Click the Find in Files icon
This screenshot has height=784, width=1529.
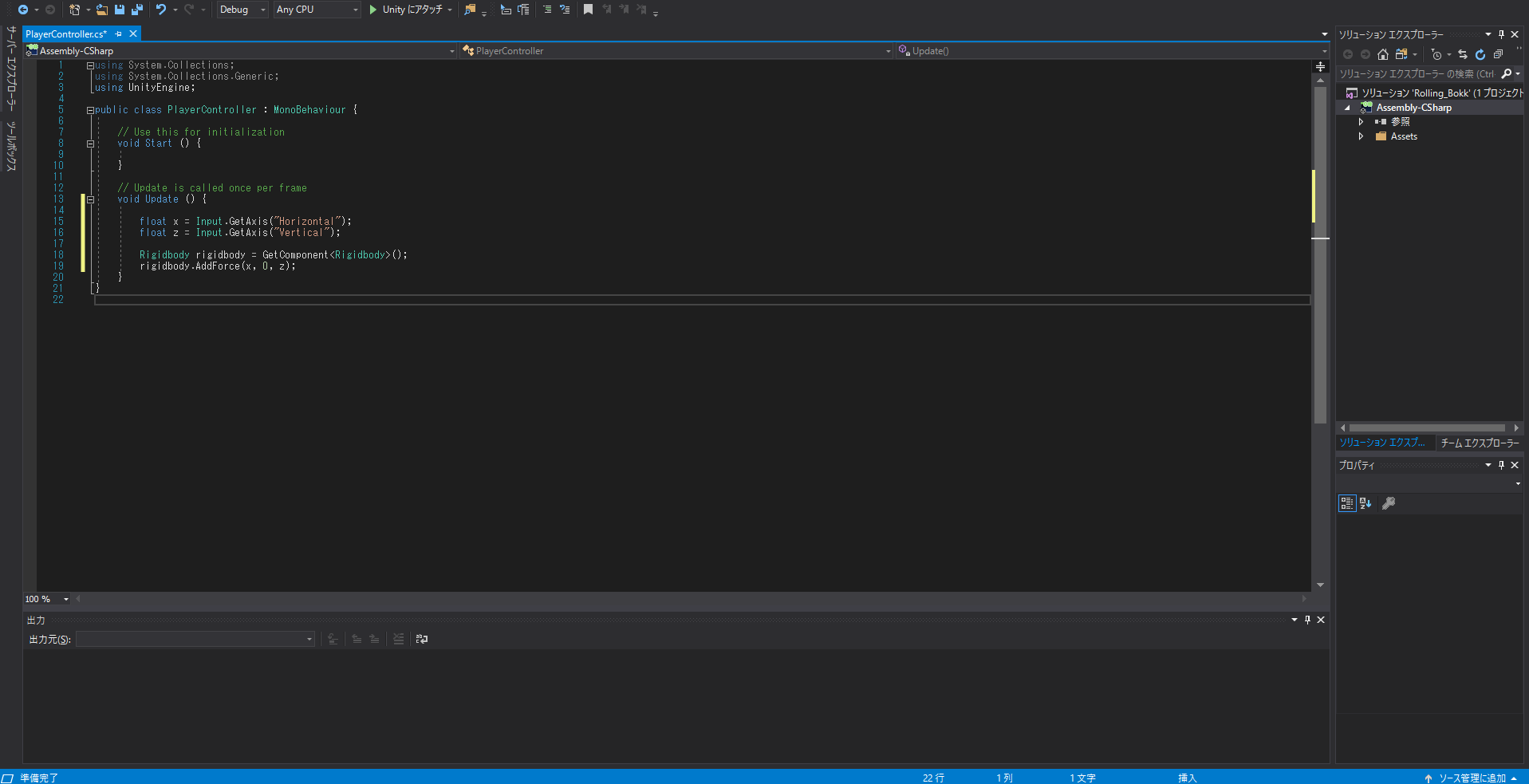click(x=470, y=10)
